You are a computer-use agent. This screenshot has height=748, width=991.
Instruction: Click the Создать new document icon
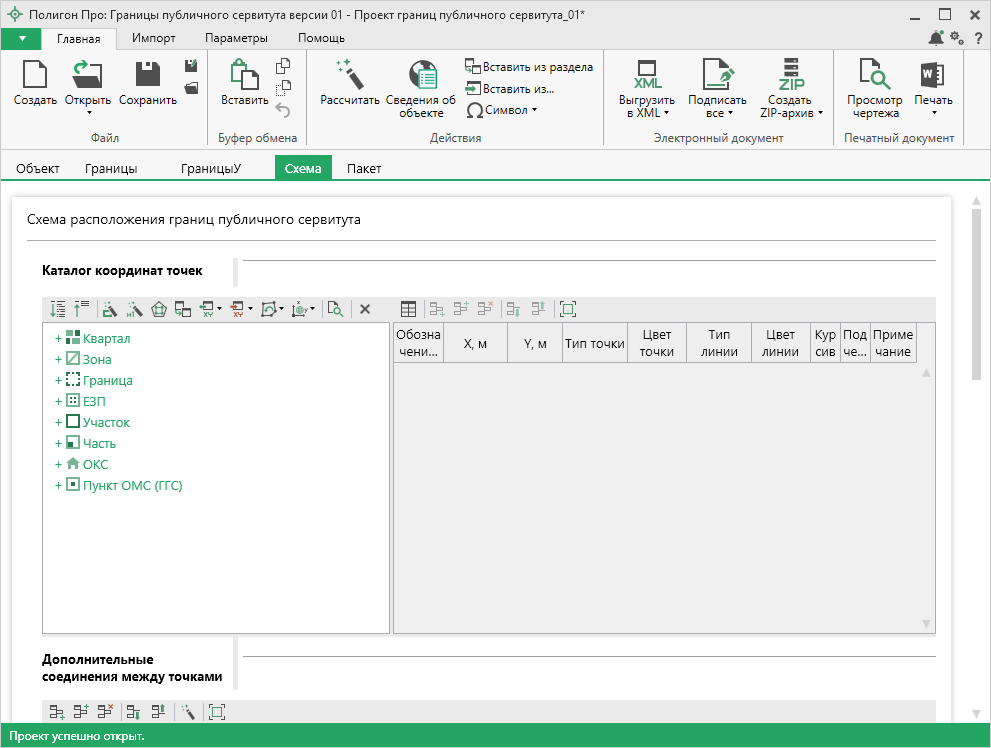point(35,76)
